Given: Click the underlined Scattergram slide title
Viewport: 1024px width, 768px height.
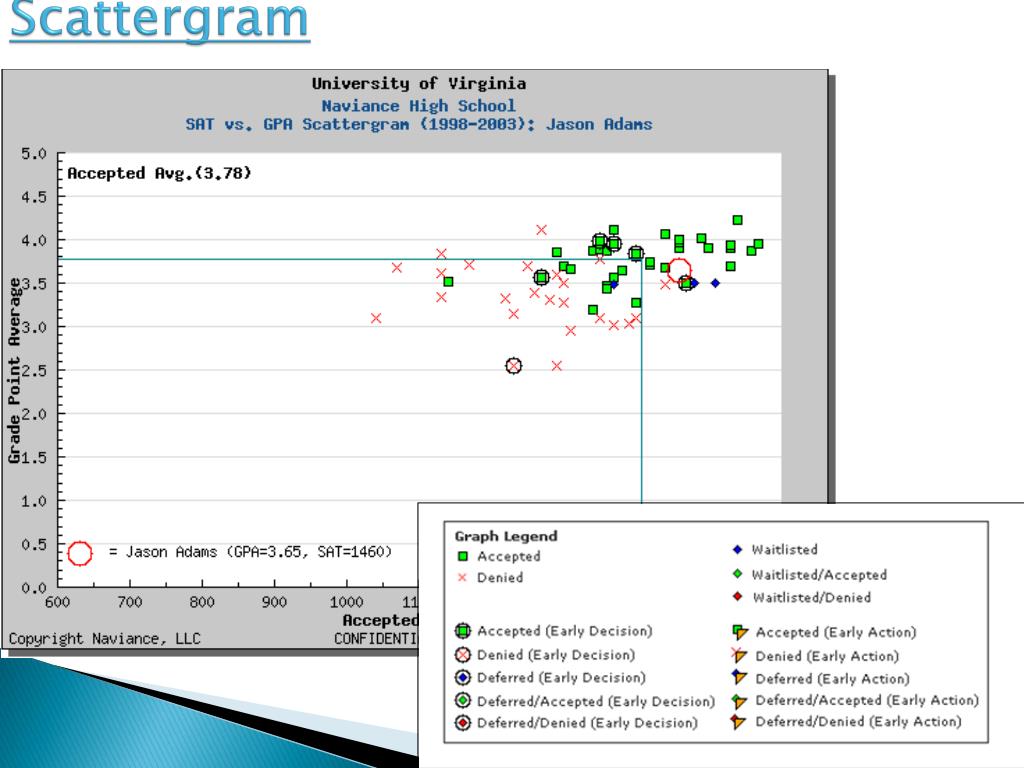Looking at the screenshot, I should tap(159, 21).
